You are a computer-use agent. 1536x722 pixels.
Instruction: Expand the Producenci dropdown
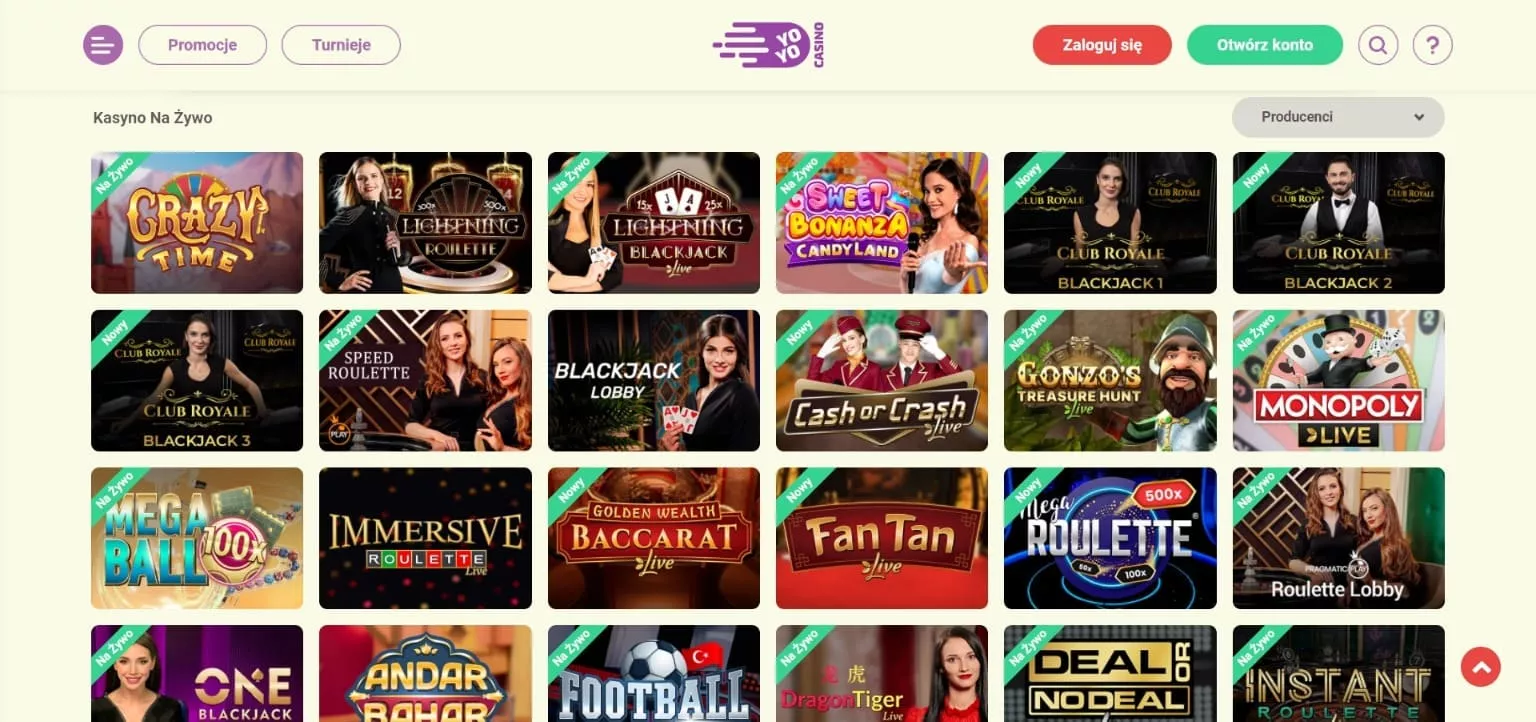[1338, 117]
